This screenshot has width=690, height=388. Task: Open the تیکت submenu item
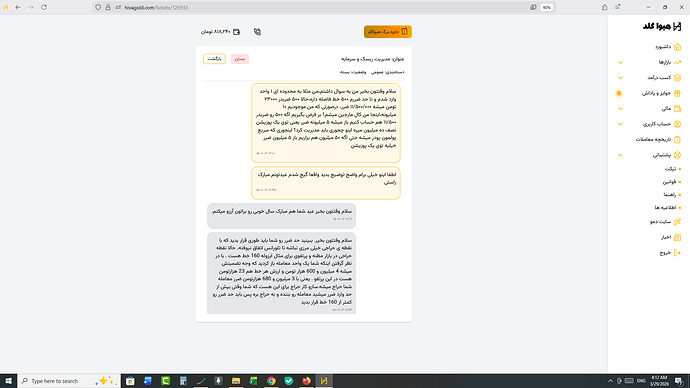[x=671, y=169]
